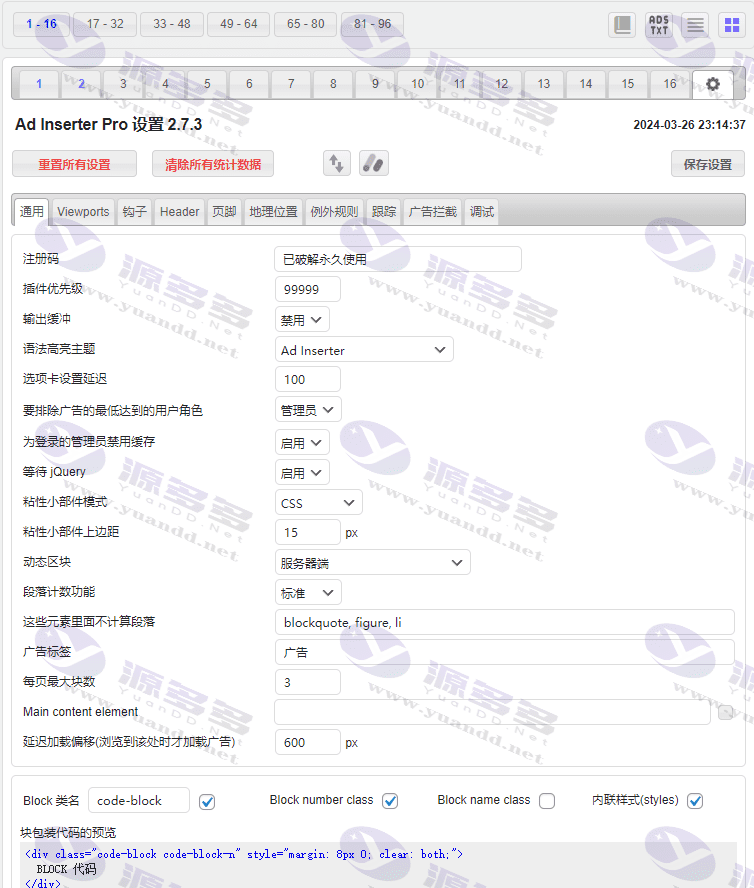Click the 粘性小部件上边距 15 field
The width and height of the screenshot is (754, 888).
pos(308,532)
